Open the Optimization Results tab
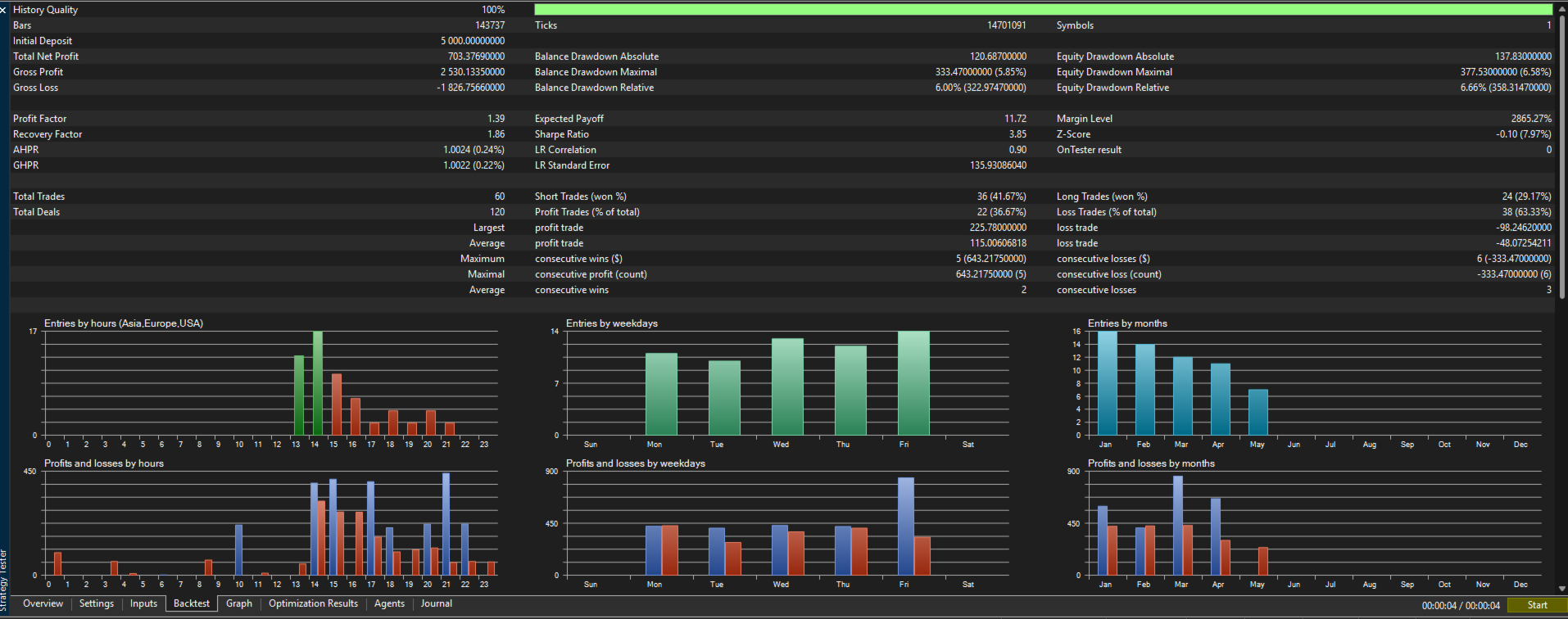Screen dimensions: 1568x619 click(313, 603)
